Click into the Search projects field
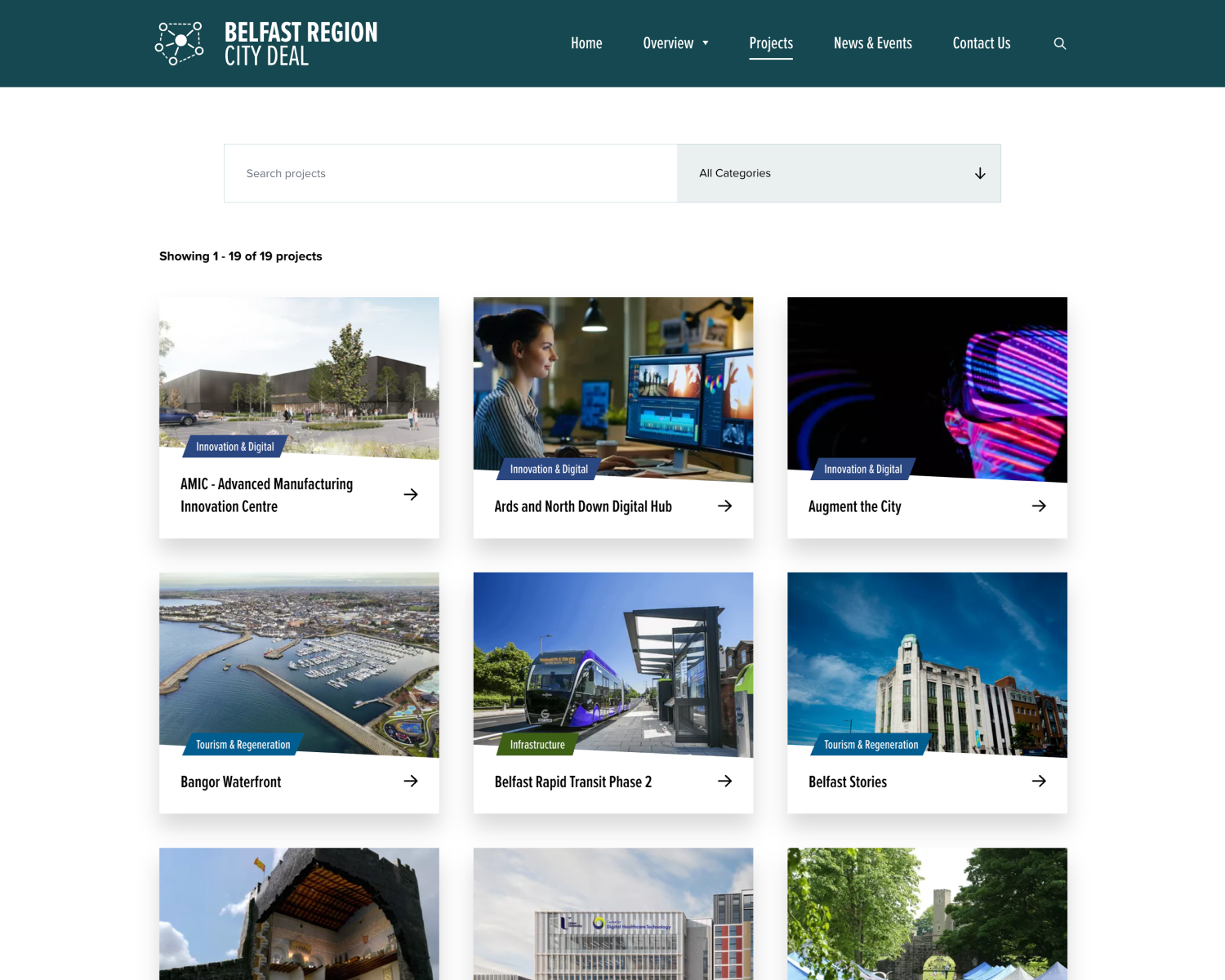The width and height of the screenshot is (1225, 980). coord(450,173)
